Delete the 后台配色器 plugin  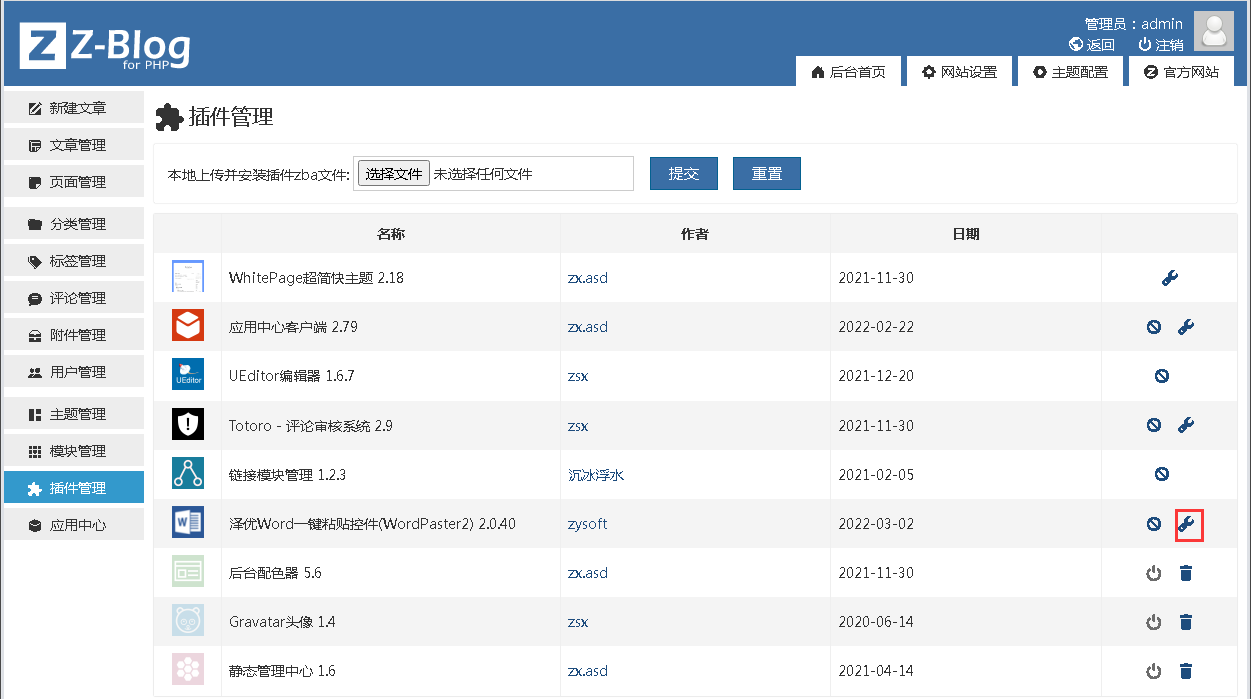1186,573
